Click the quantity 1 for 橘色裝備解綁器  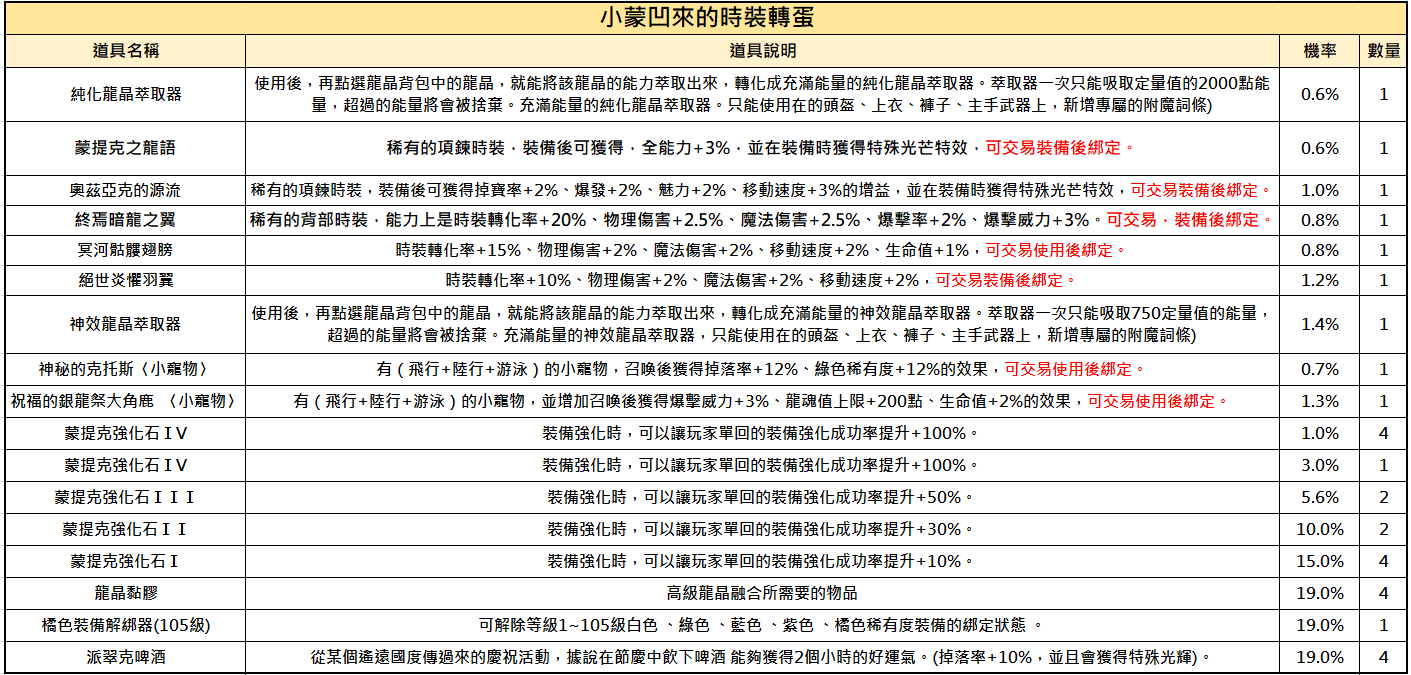1384,625
